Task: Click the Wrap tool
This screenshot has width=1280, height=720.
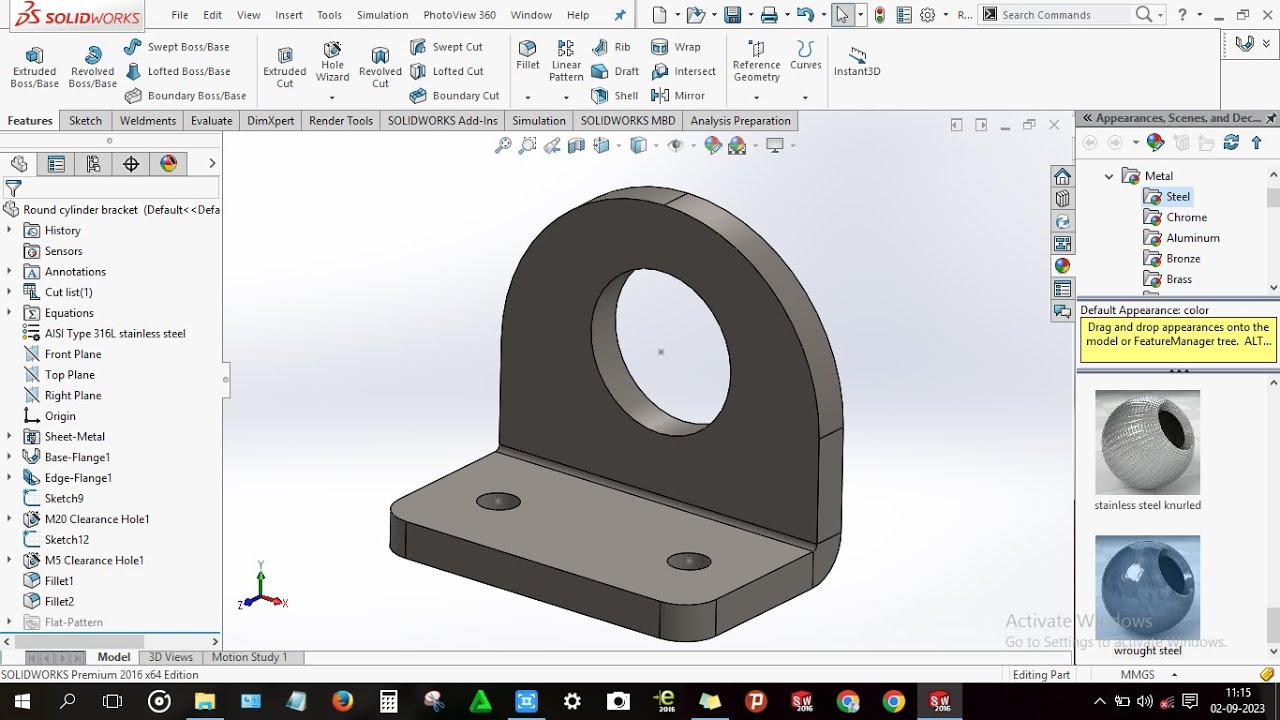Action: [x=676, y=47]
